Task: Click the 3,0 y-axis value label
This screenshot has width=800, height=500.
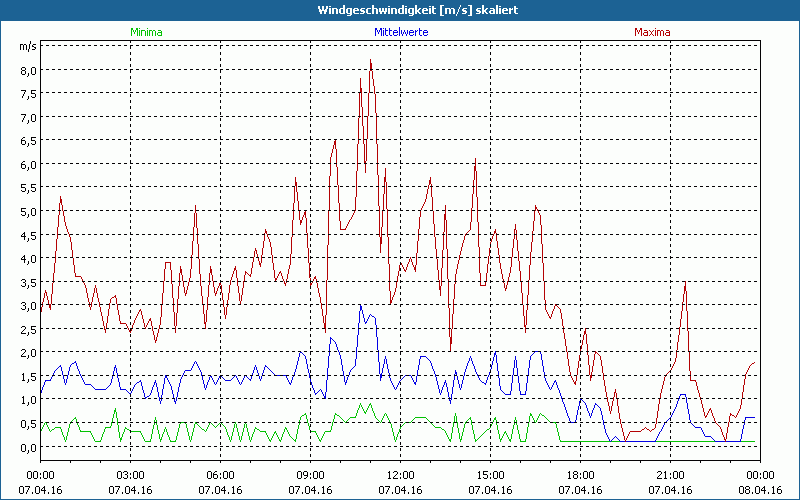Action: 26,306
